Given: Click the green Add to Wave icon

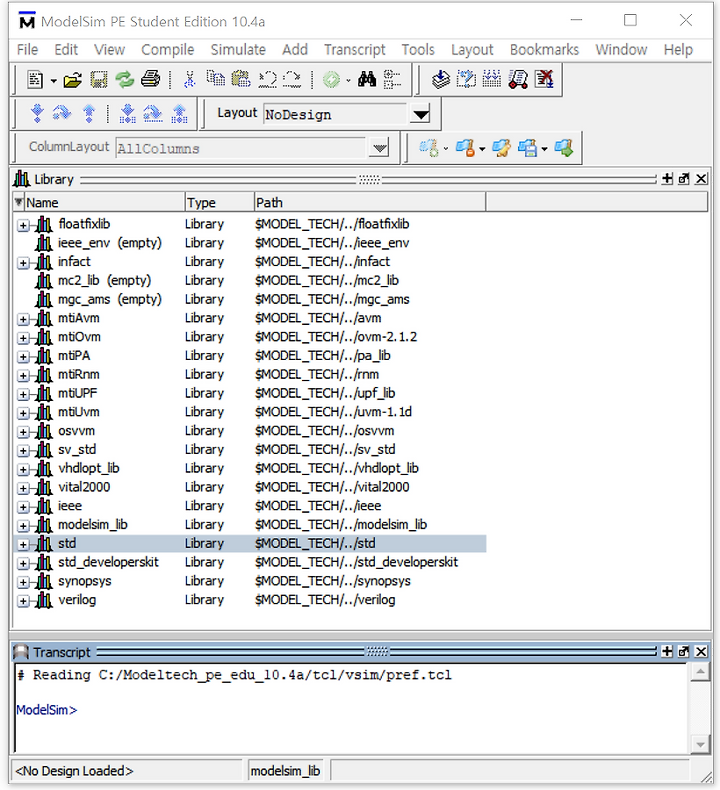Looking at the screenshot, I should tap(331, 80).
